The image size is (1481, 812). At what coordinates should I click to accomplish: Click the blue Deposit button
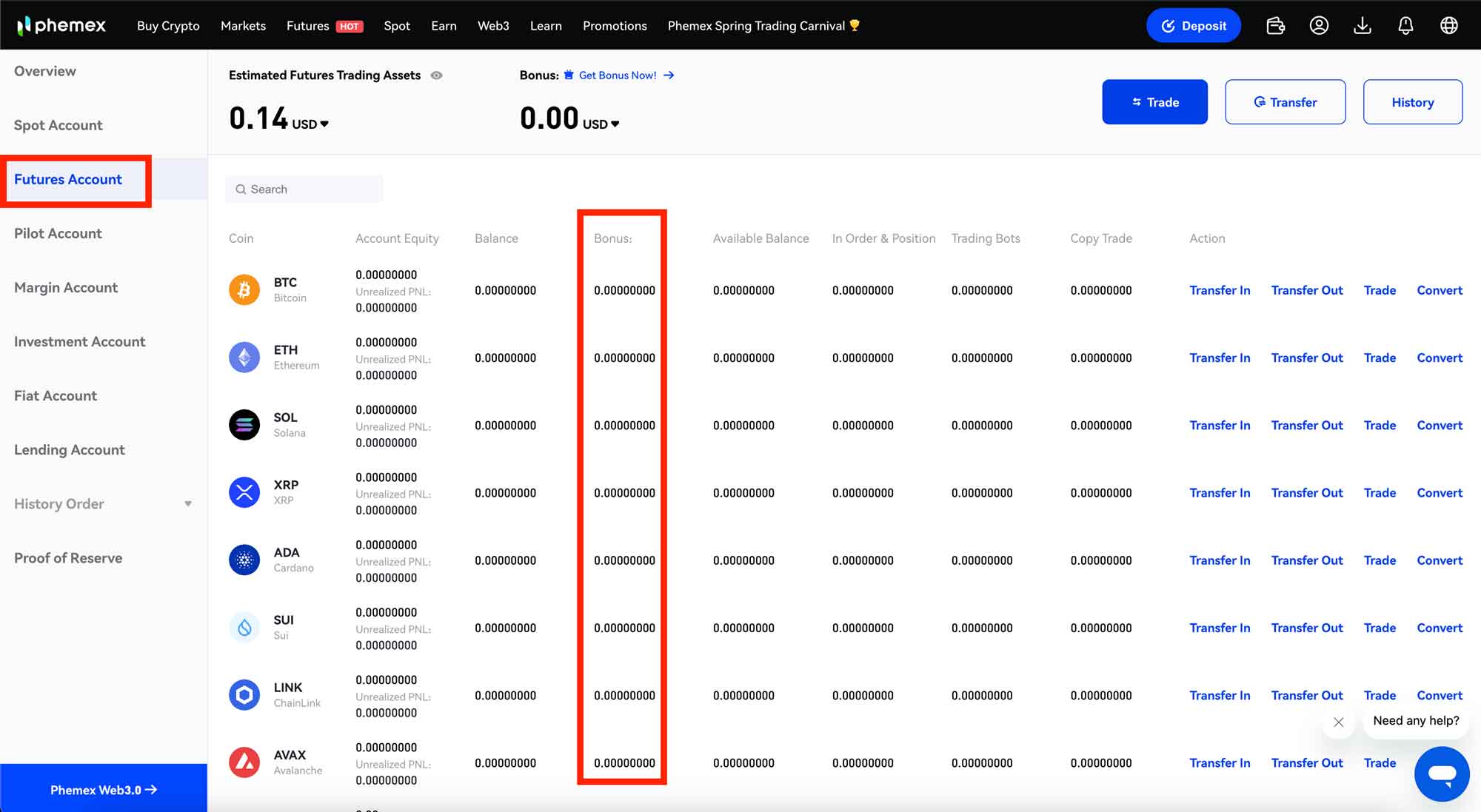pos(1193,24)
